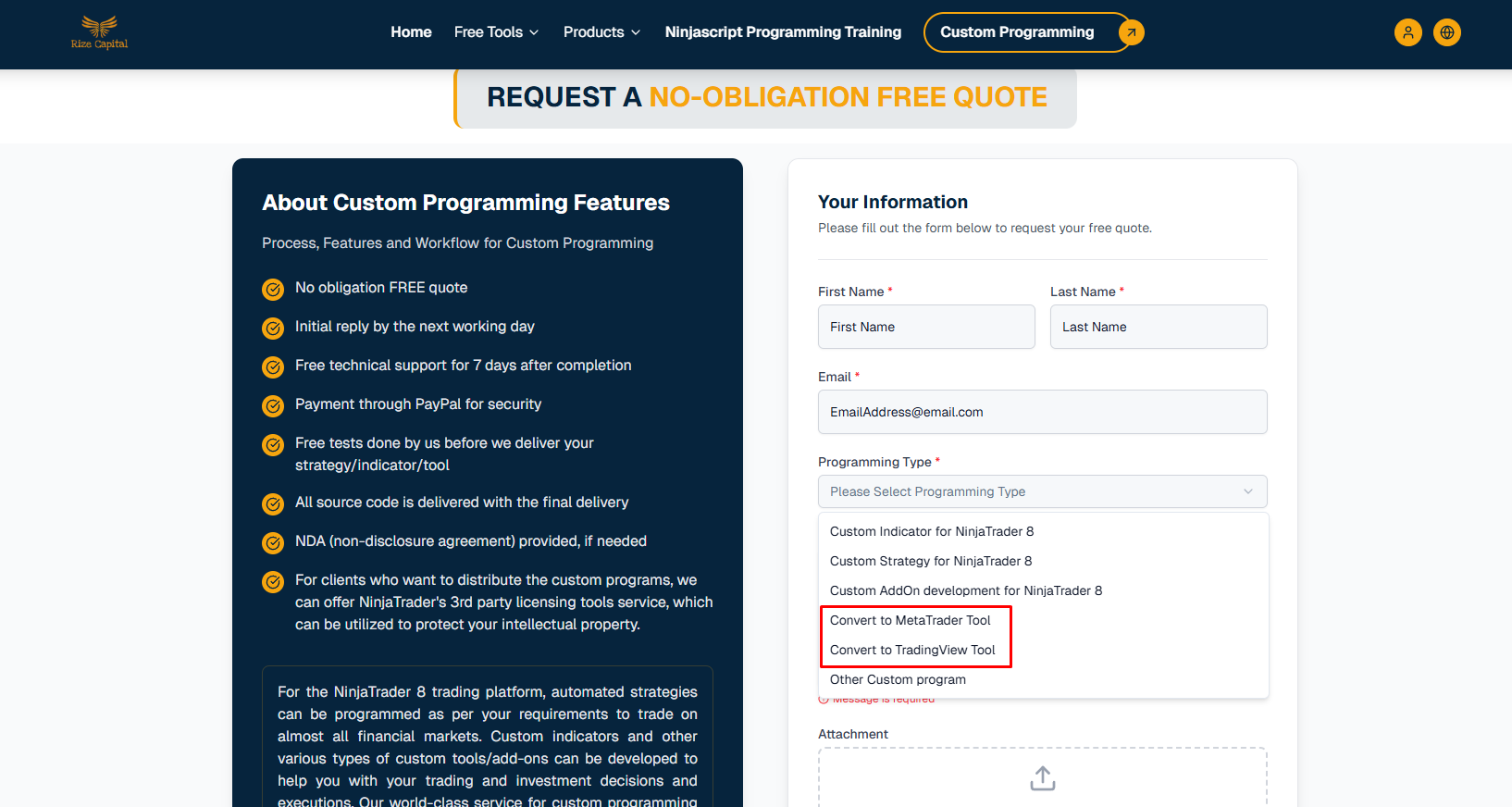Click the About Custom Programming Features heading

pyautogui.click(x=465, y=203)
